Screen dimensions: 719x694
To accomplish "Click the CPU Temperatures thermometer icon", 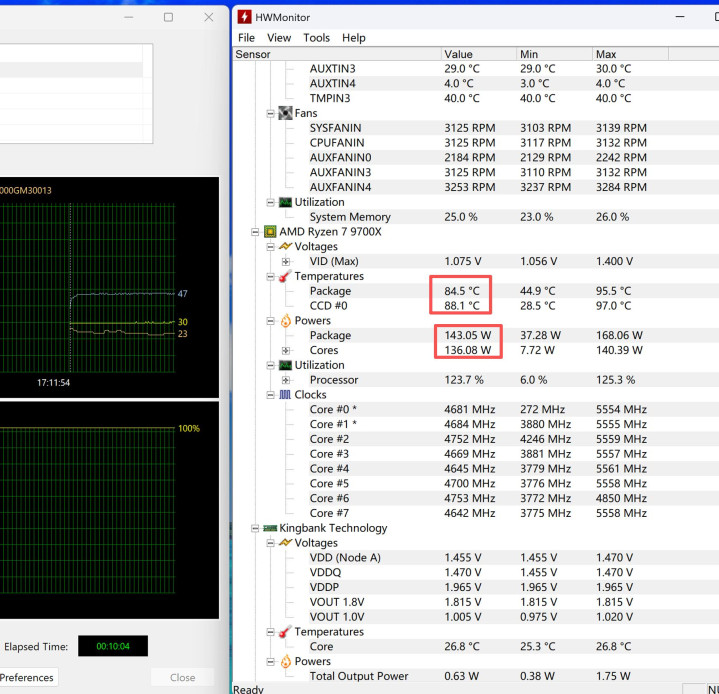I will point(285,276).
